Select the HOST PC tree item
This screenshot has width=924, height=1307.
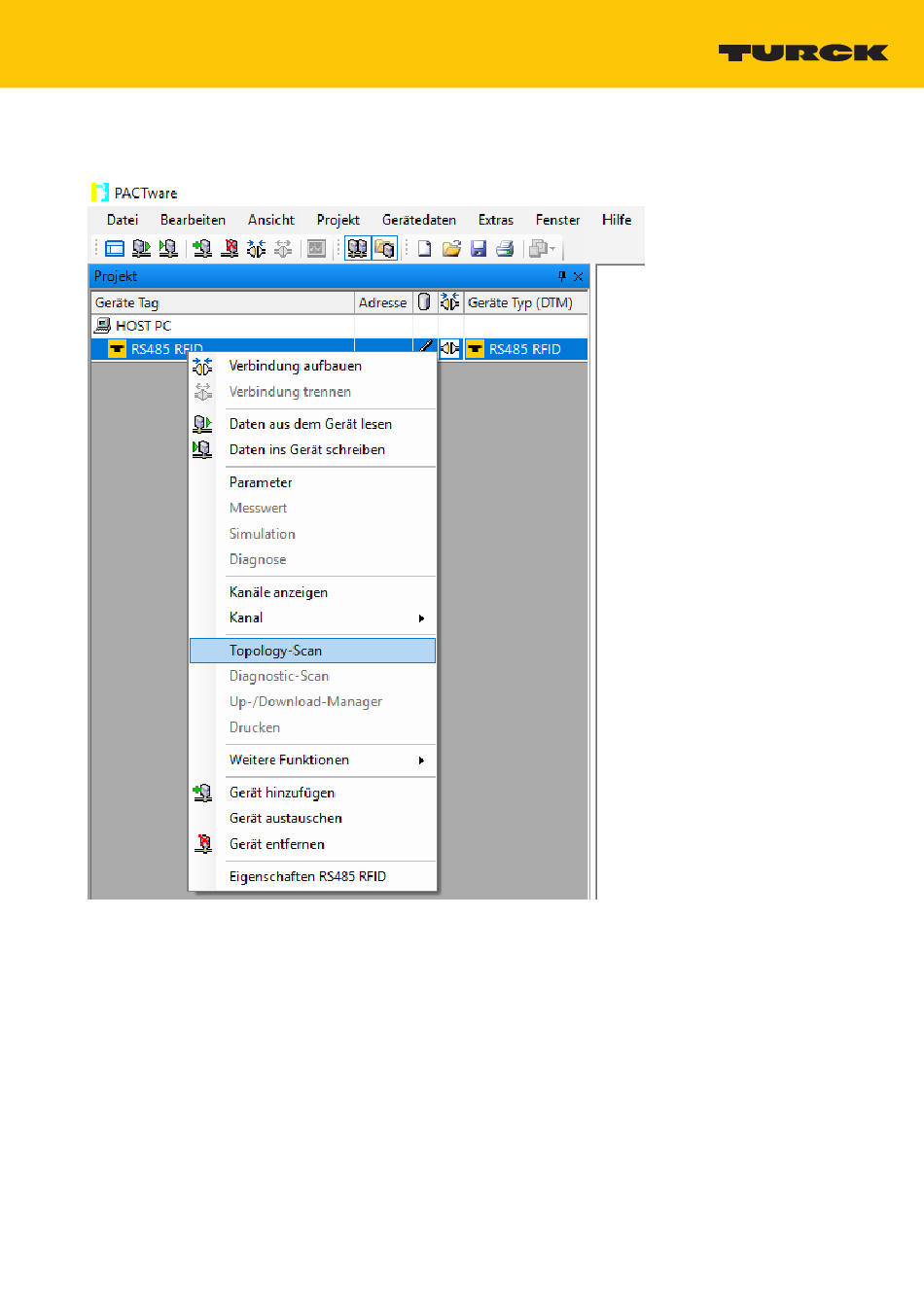143,326
